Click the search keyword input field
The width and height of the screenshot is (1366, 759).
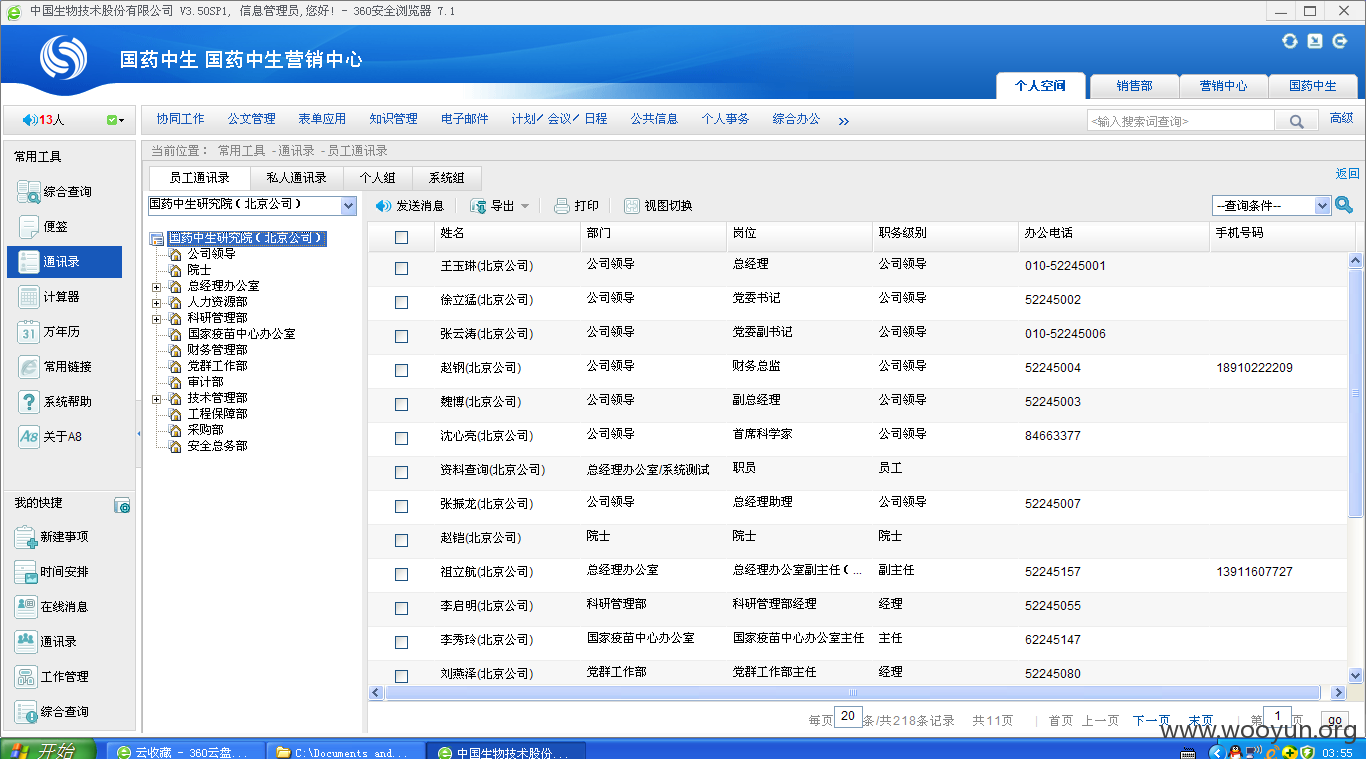(1180, 121)
